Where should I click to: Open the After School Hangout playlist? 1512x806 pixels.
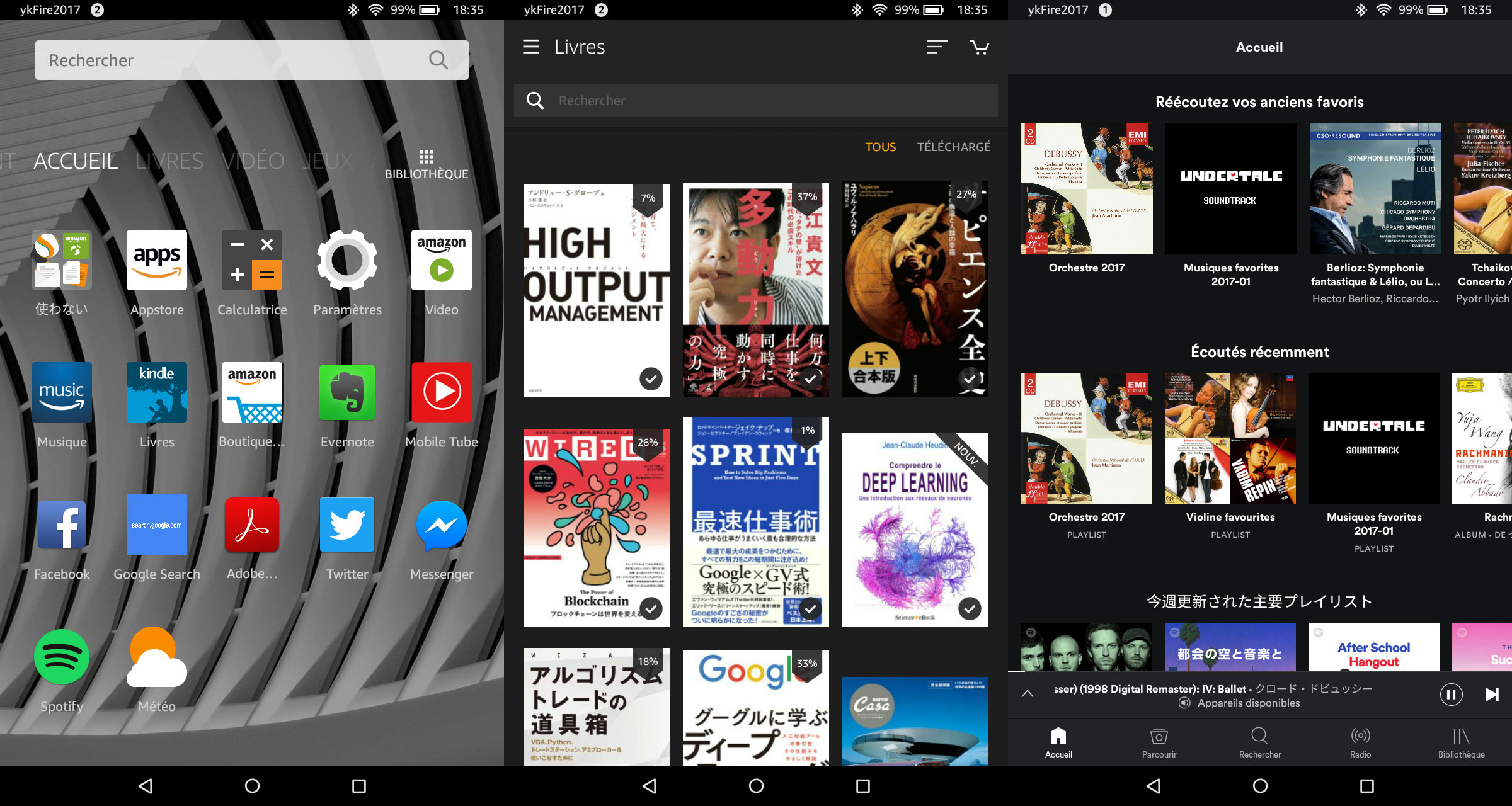1374,647
